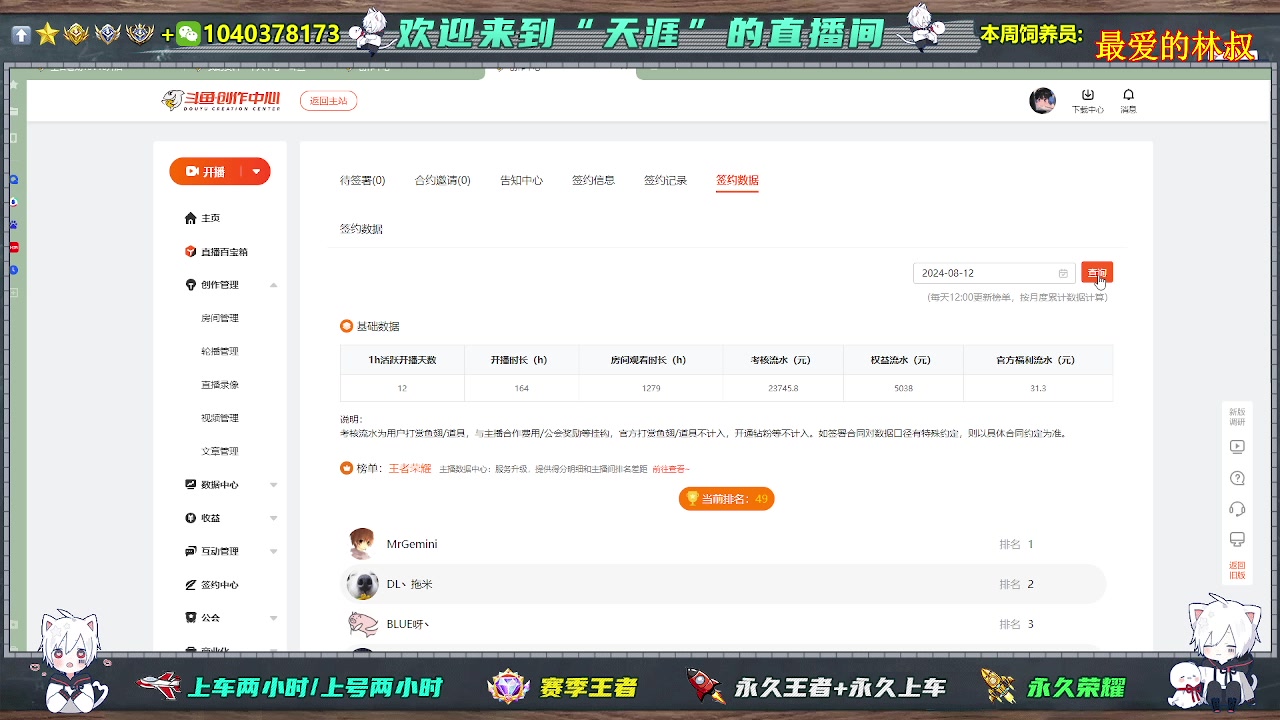Open 直播百宝箱 toolbox icon
Screen dimensions: 1280x720
(x=191, y=252)
